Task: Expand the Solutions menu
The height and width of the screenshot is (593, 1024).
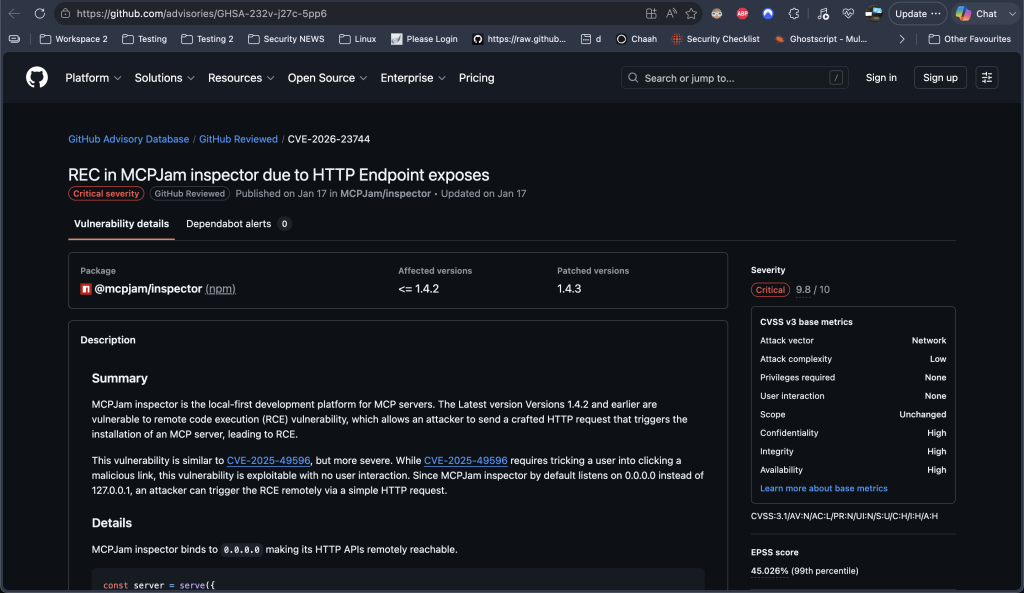Action: tap(165, 78)
